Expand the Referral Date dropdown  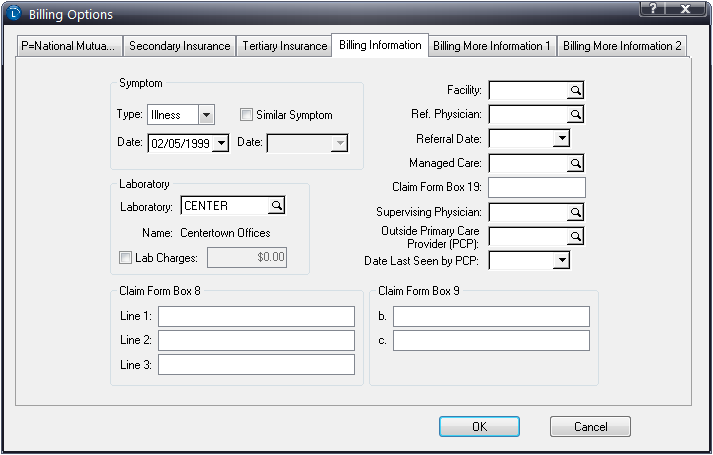(x=562, y=138)
